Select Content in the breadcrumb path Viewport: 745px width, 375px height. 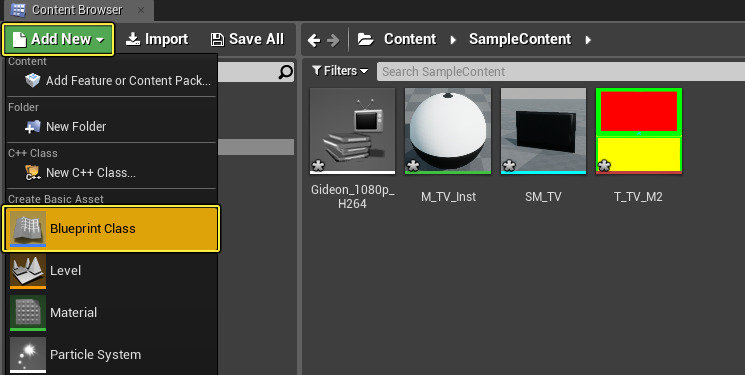pos(410,39)
